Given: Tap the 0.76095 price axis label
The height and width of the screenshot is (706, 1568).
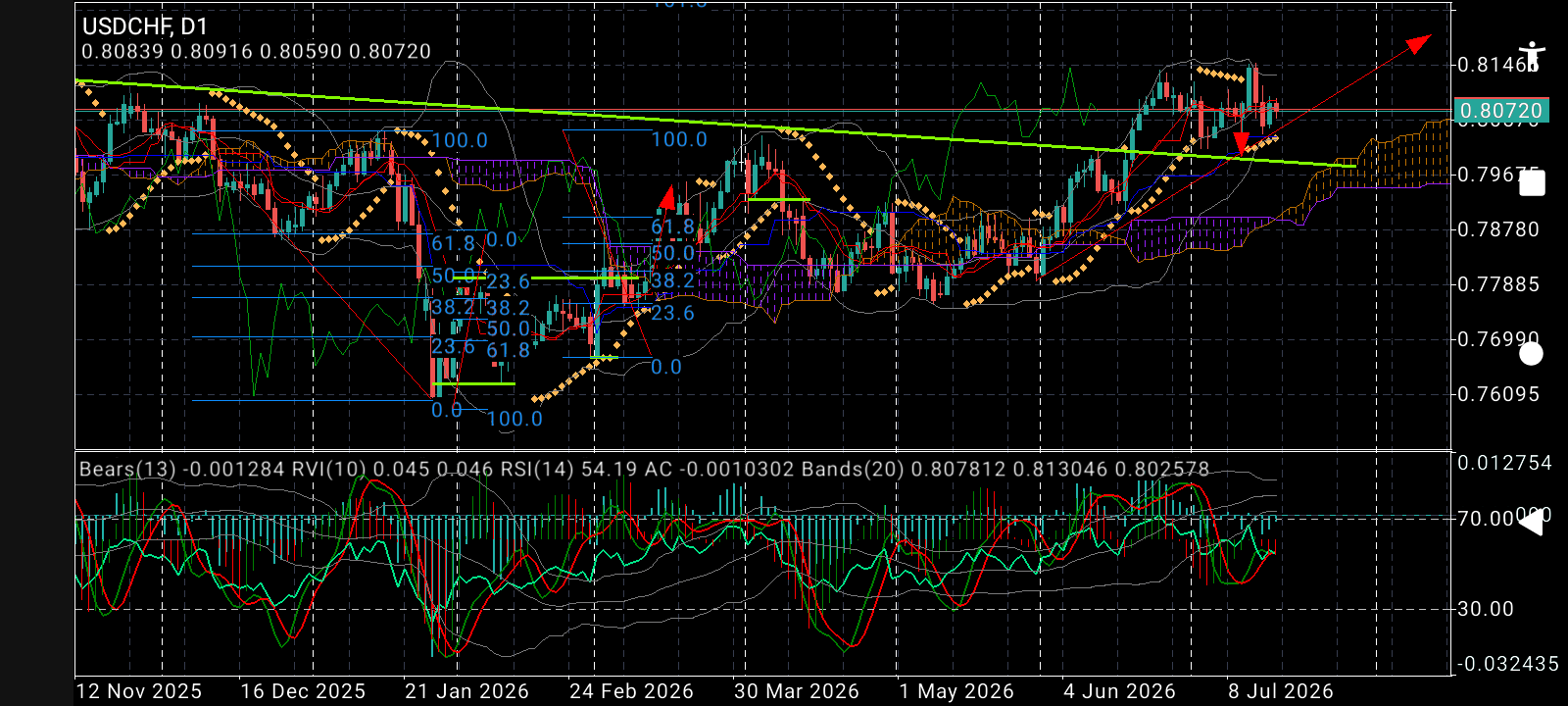Looking at the screenshot, I should 1498,394.
